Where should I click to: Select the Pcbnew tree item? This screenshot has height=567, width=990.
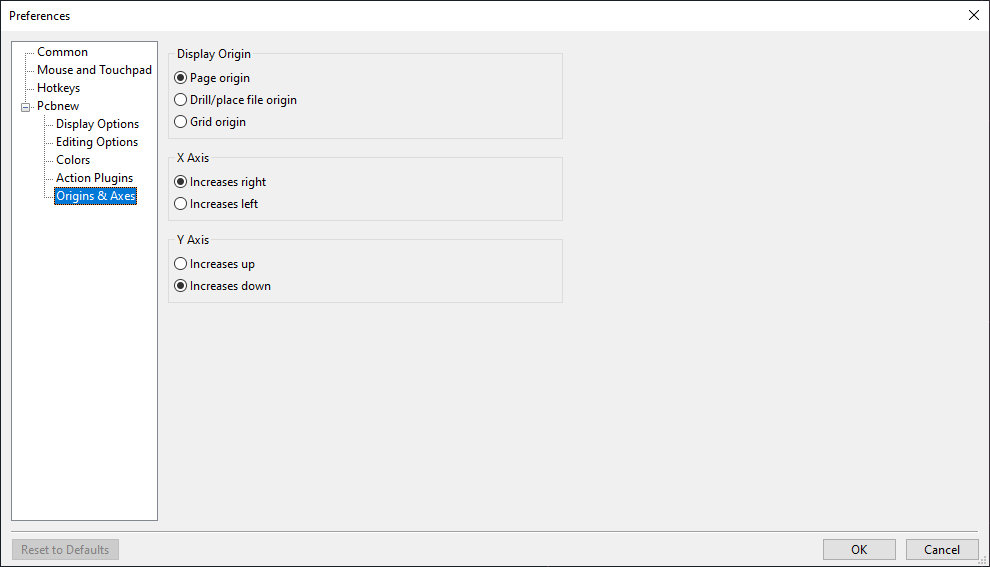[58, 106]
